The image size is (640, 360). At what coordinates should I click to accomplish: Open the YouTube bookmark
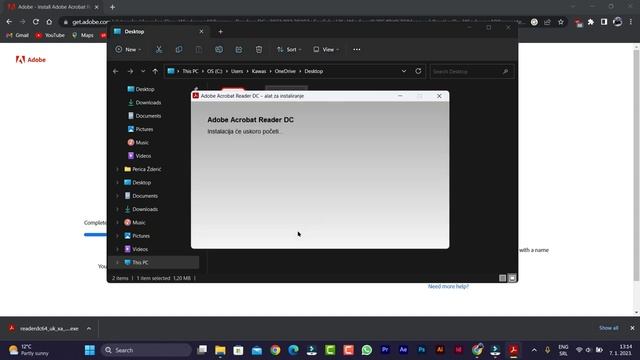[50, 35]
